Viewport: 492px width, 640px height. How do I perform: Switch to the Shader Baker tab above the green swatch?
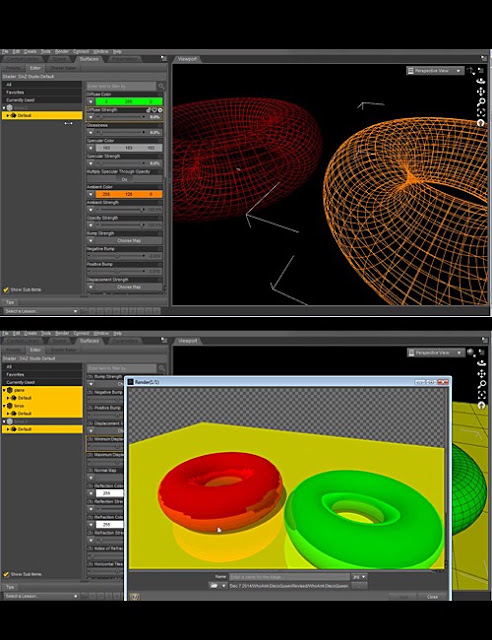point(63,68)
